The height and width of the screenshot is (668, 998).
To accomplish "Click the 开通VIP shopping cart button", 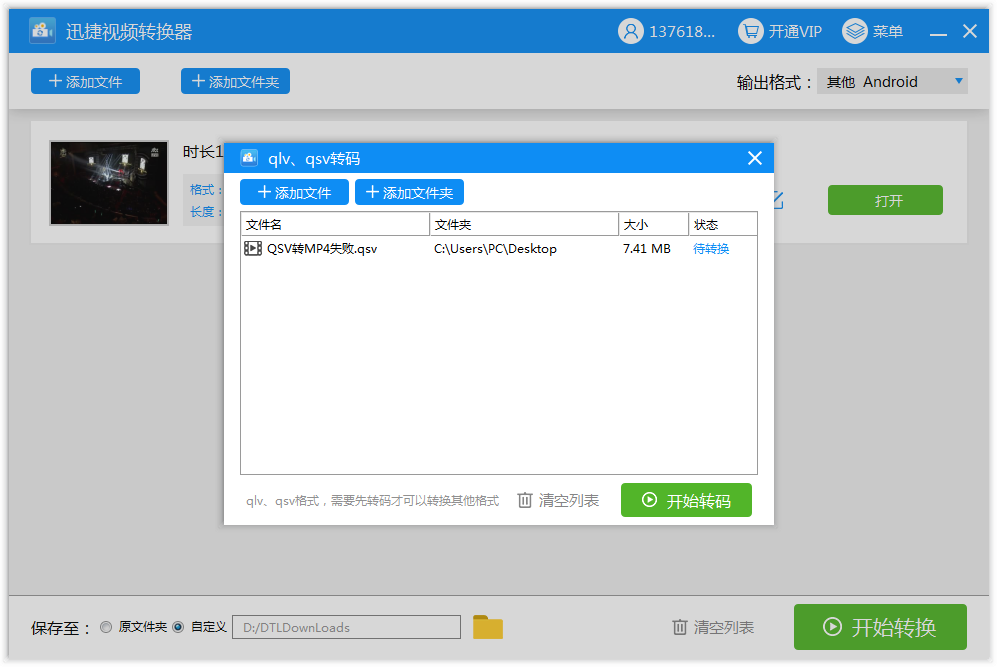I will [780, 31].
